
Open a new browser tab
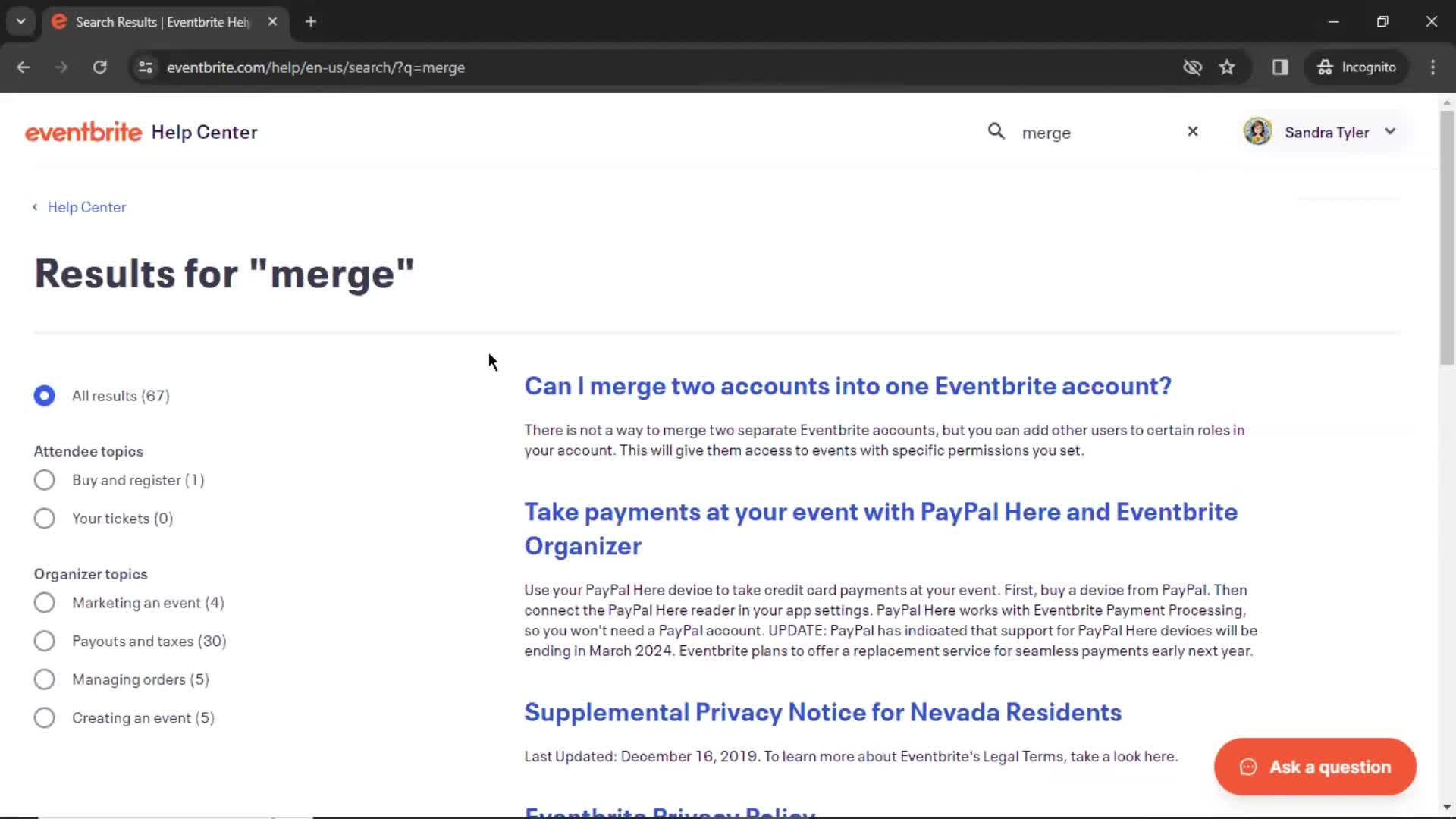(310, 22)
